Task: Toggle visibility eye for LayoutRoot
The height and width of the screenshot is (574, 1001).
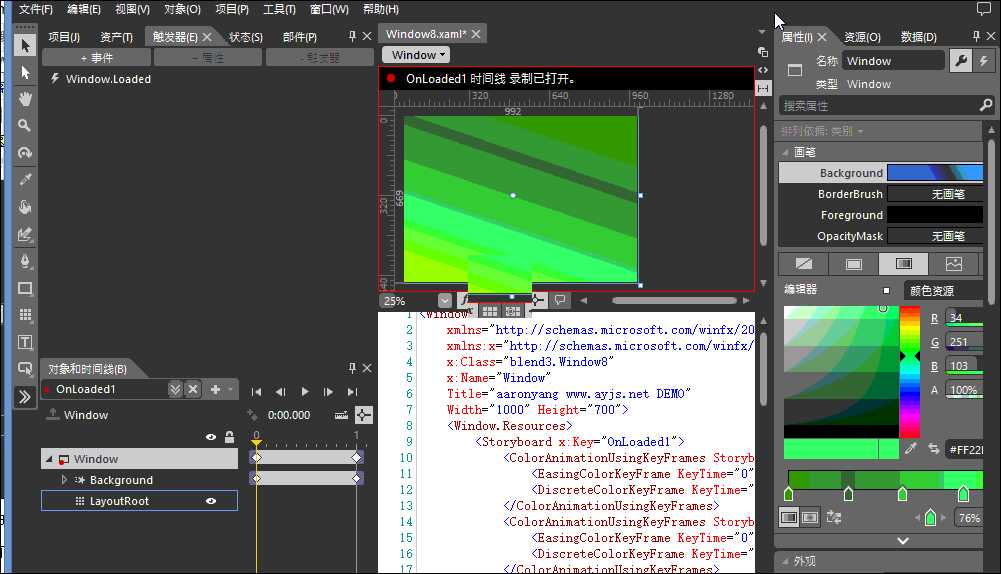Action: pyautogui.click(x=211, y=501)
